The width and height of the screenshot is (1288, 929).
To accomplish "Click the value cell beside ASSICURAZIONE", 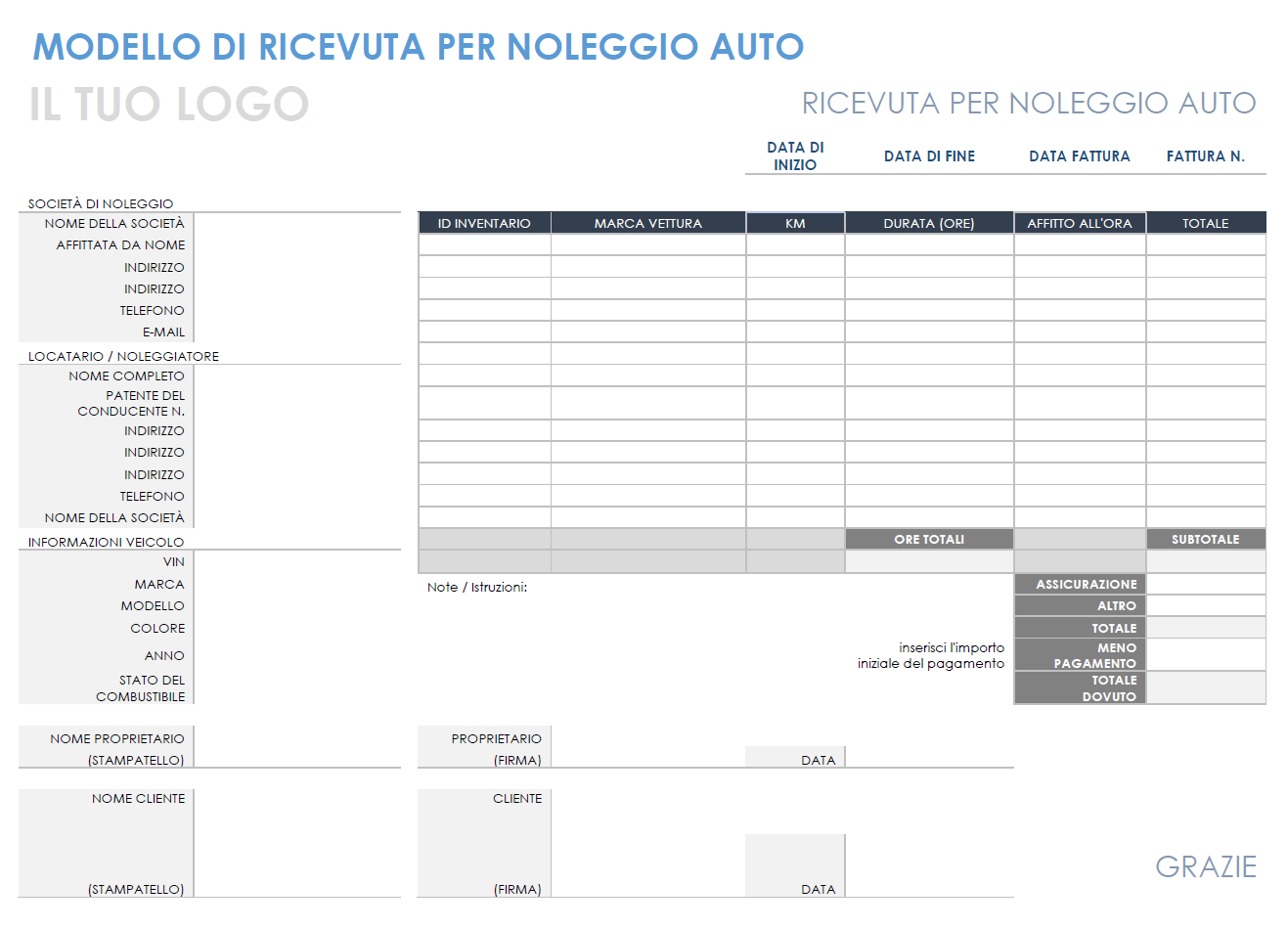I will pyautogui.click(x=1206, y=584).
